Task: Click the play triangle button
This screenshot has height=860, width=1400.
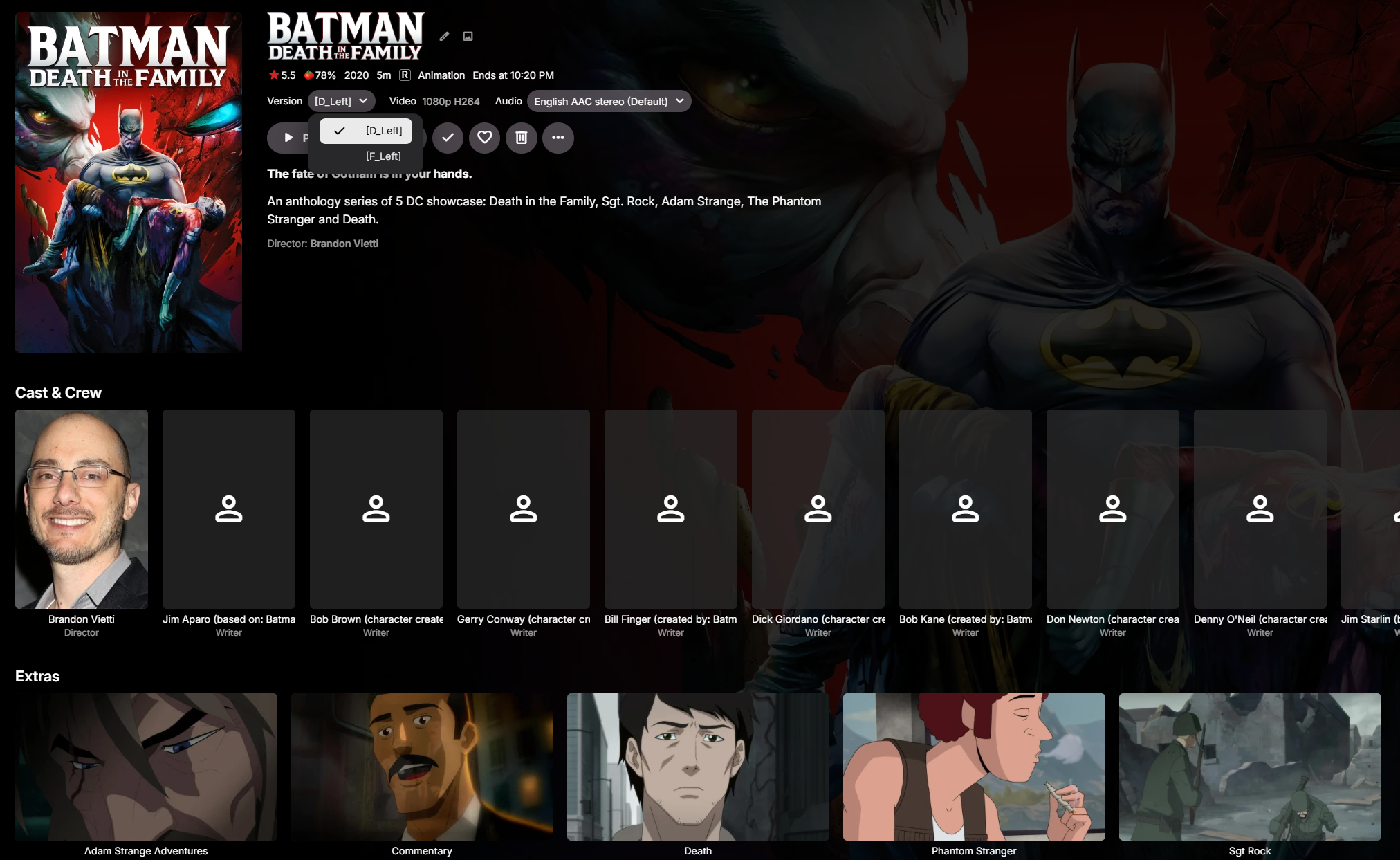Action: (x=288, y=138)
